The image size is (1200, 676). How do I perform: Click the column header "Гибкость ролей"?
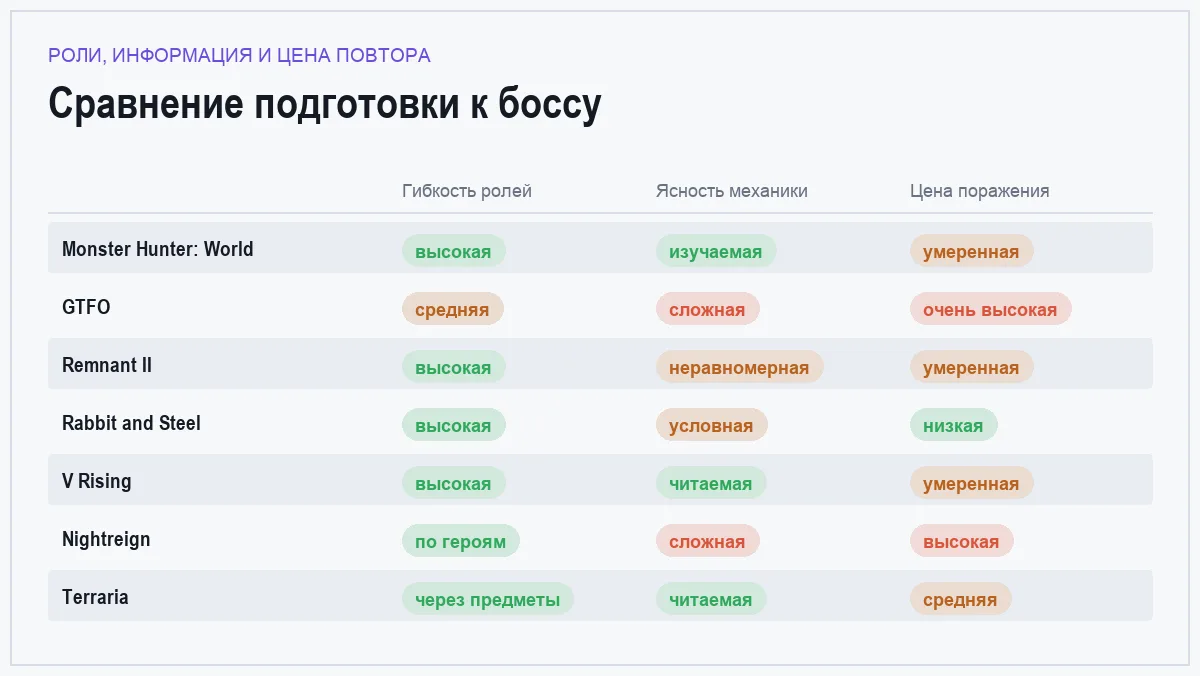pos(467,191)
